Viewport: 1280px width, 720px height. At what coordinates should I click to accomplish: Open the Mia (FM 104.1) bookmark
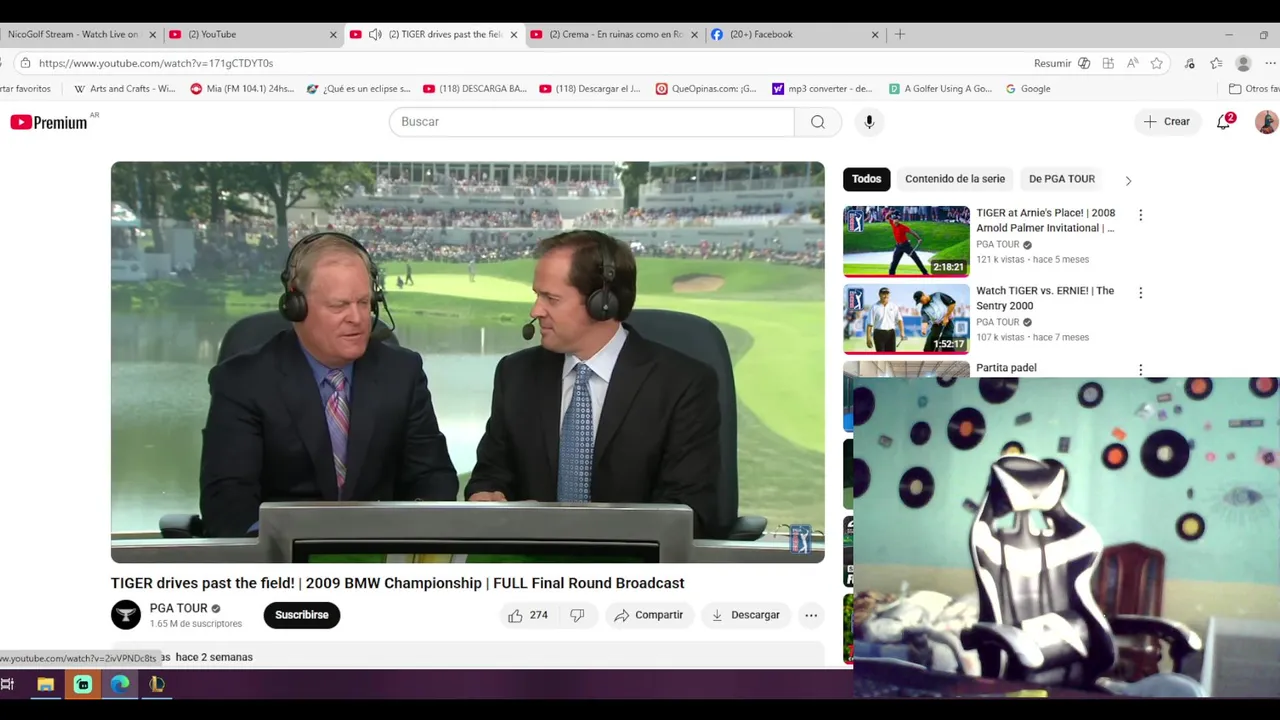click(242, 89)
